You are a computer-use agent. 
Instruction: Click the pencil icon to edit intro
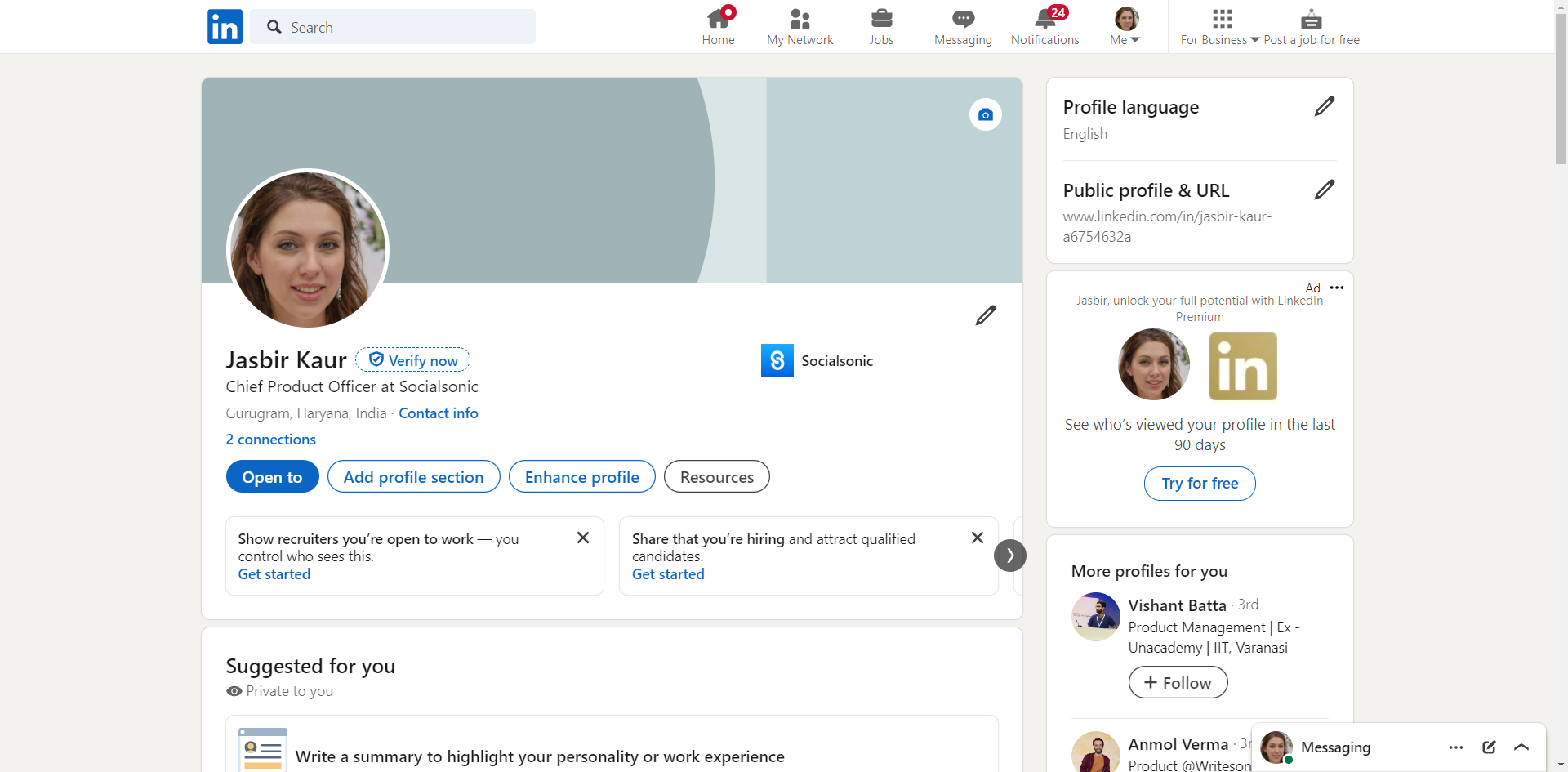tap(985, 315)
